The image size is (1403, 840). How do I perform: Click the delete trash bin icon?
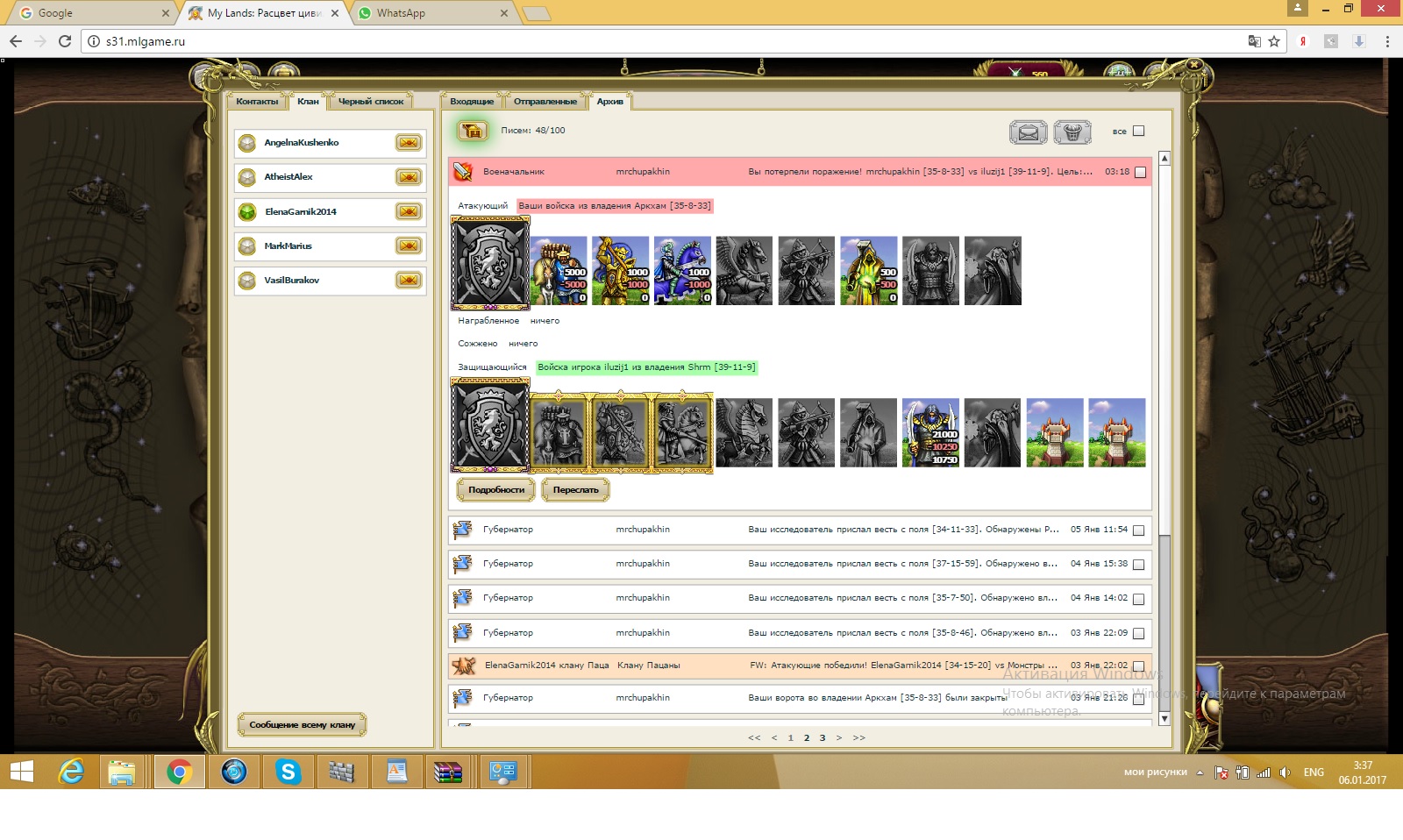pyautogui.click(x=1072, y=132)
